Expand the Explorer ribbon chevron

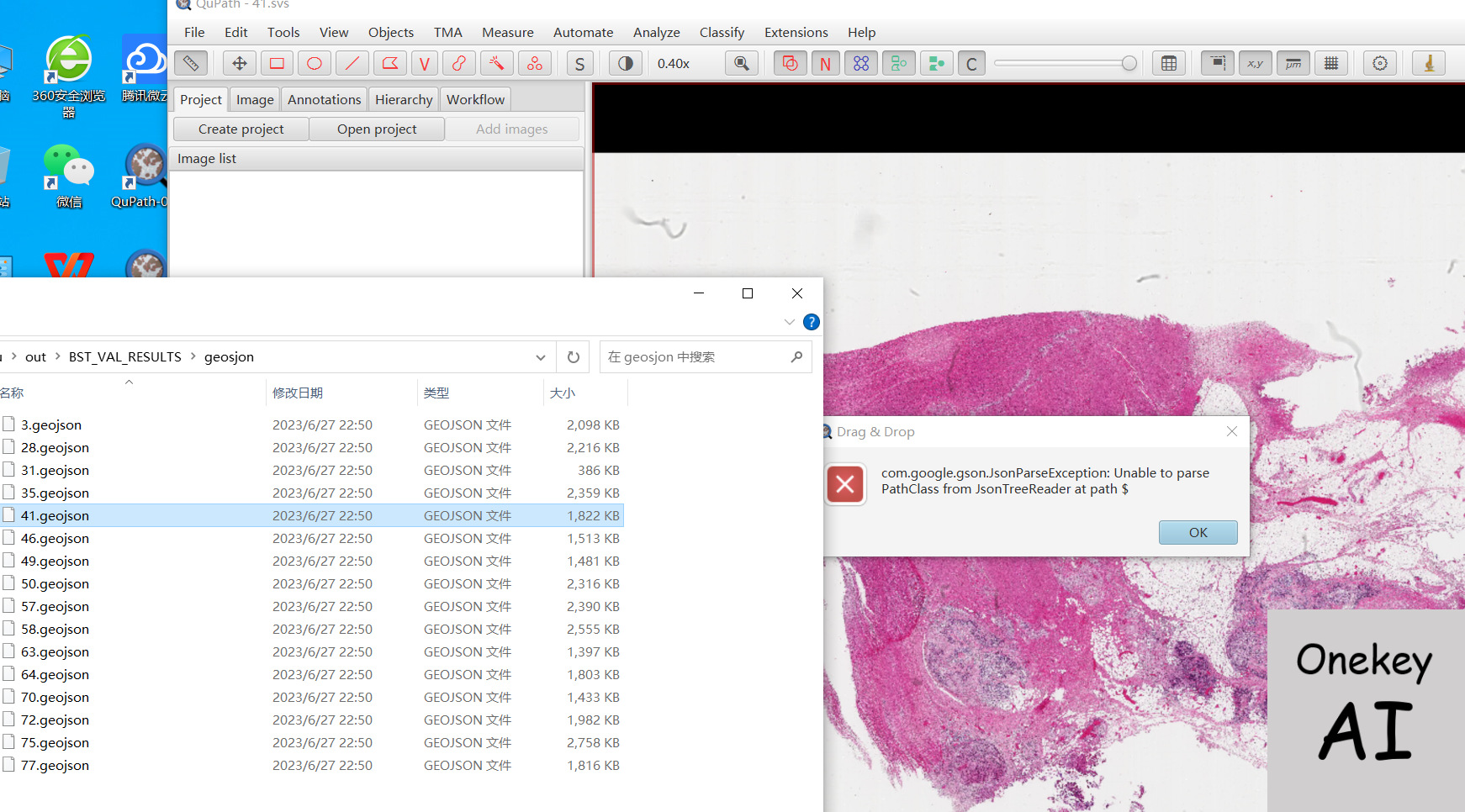[x=789, y=322]
